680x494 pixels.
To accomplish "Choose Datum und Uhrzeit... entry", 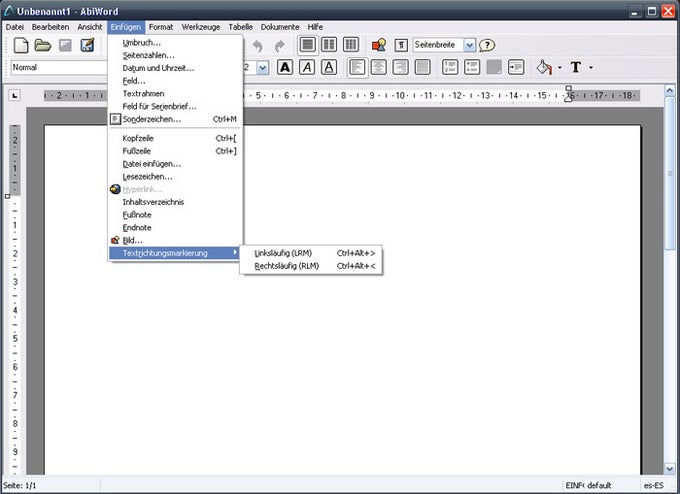I will [x=175, y=68].
